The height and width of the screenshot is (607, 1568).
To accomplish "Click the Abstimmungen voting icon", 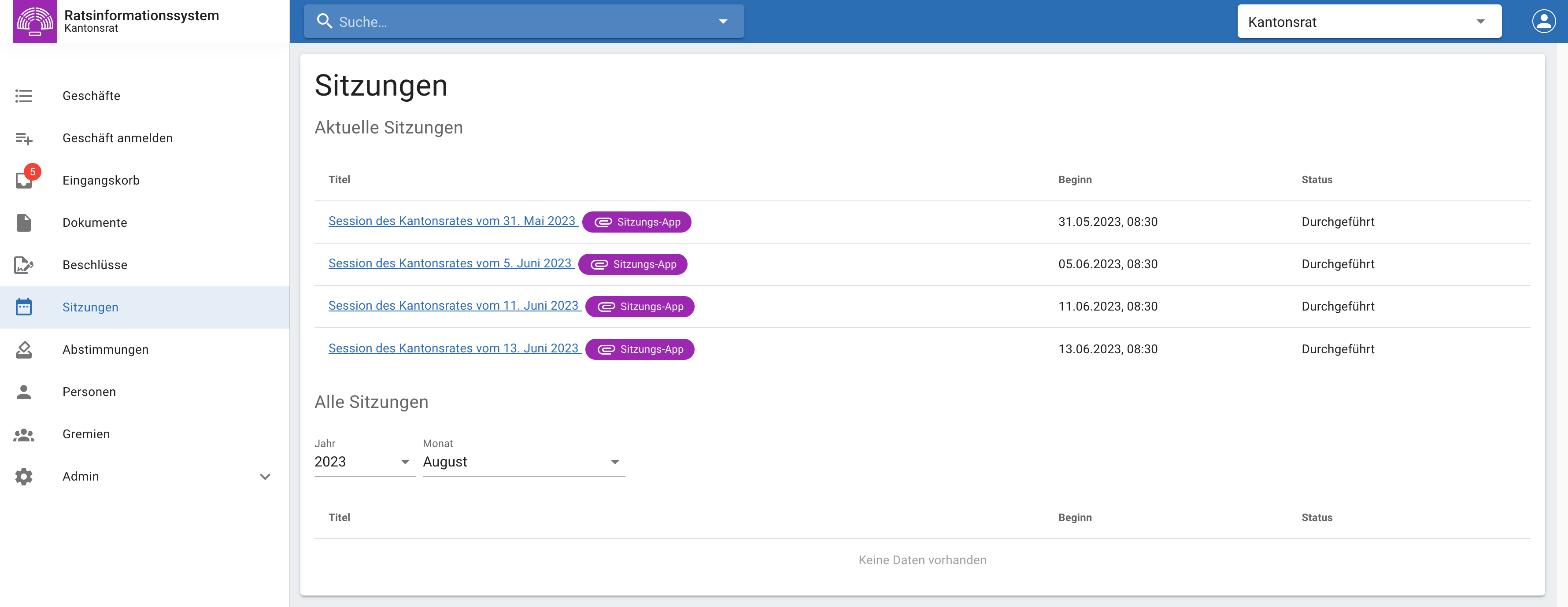I will tap(24, 349).
